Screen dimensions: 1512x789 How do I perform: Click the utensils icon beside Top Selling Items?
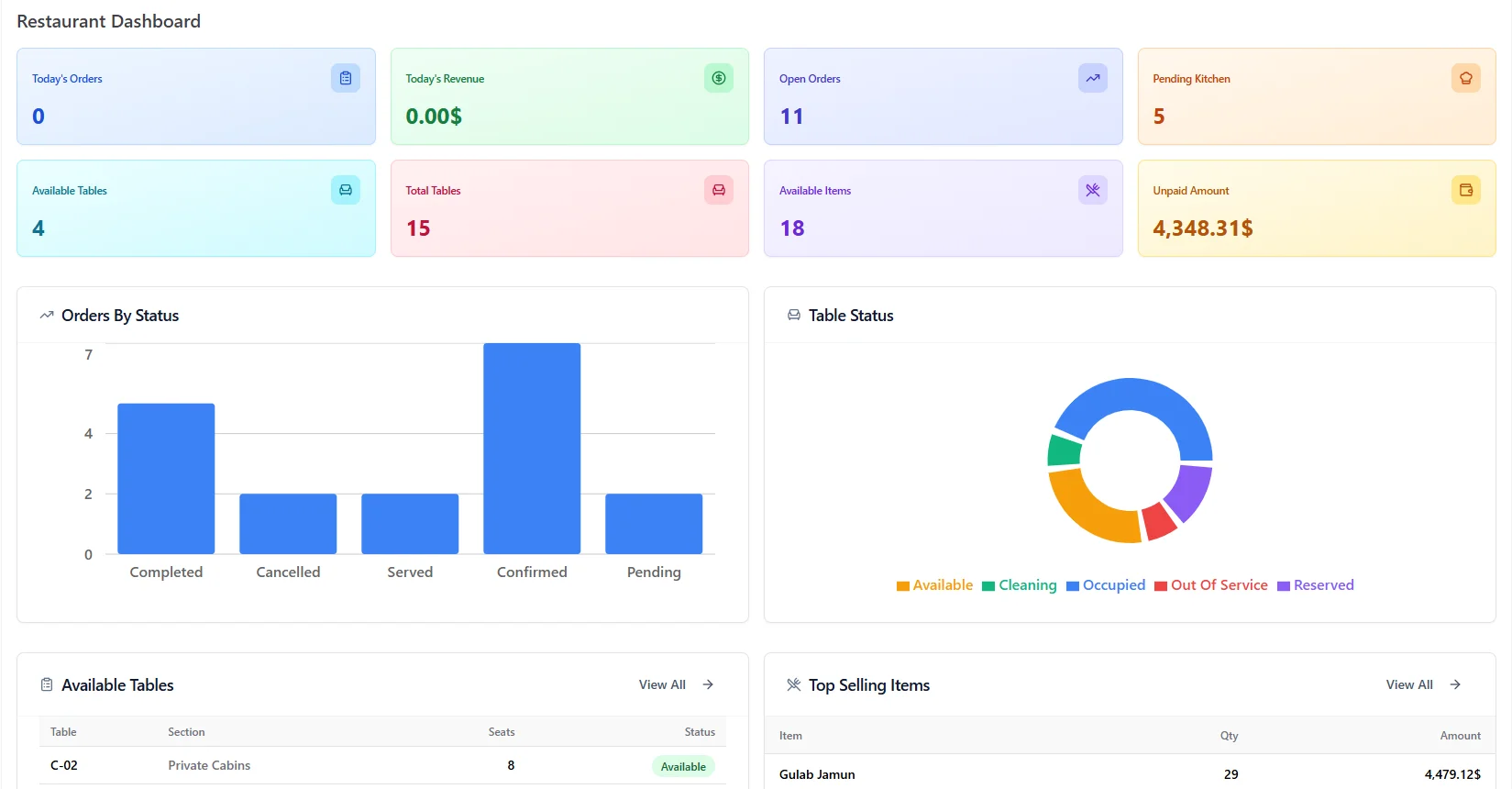coord(794,684)
